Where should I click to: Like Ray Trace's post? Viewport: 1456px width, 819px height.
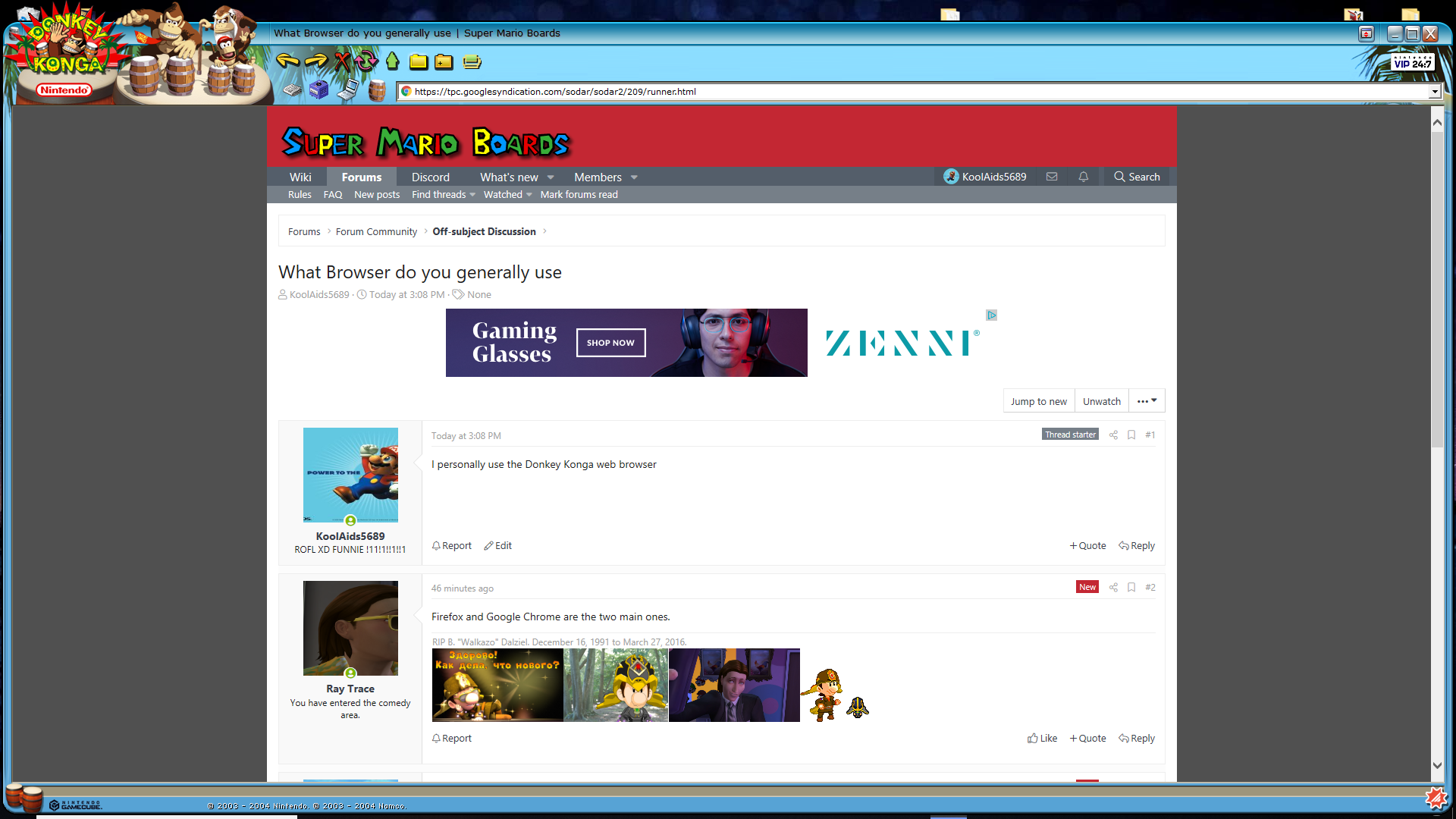1042,738
